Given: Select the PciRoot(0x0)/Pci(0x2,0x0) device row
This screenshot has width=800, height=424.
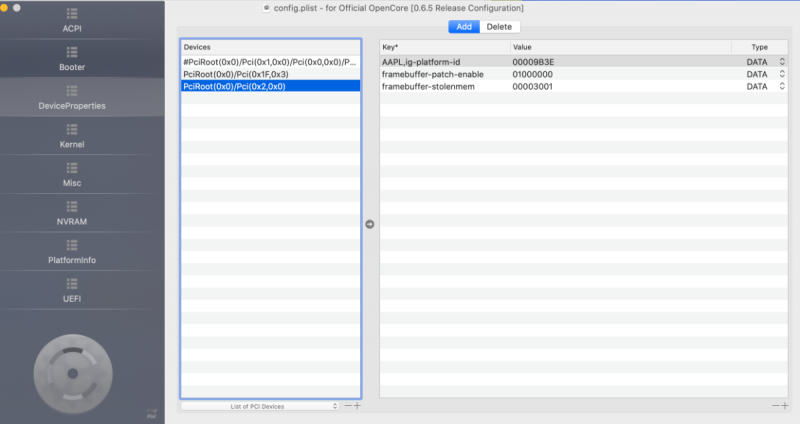Looking at the screenshot, I should (270, 86).
